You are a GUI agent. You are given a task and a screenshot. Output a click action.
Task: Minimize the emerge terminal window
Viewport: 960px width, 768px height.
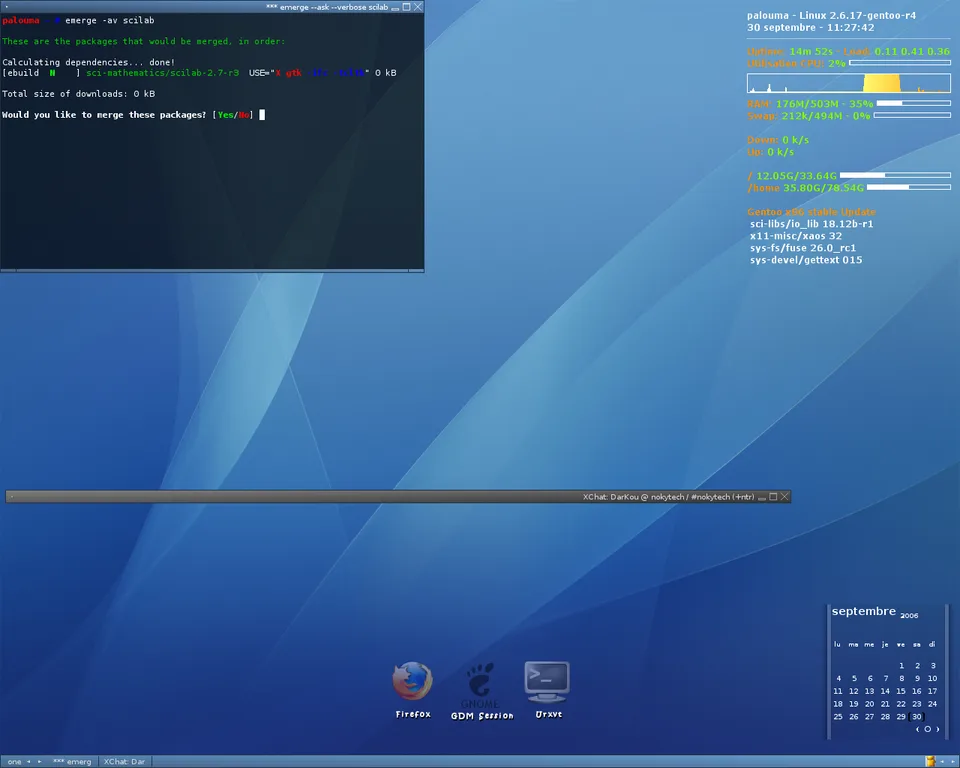click(x=396, y=7)
